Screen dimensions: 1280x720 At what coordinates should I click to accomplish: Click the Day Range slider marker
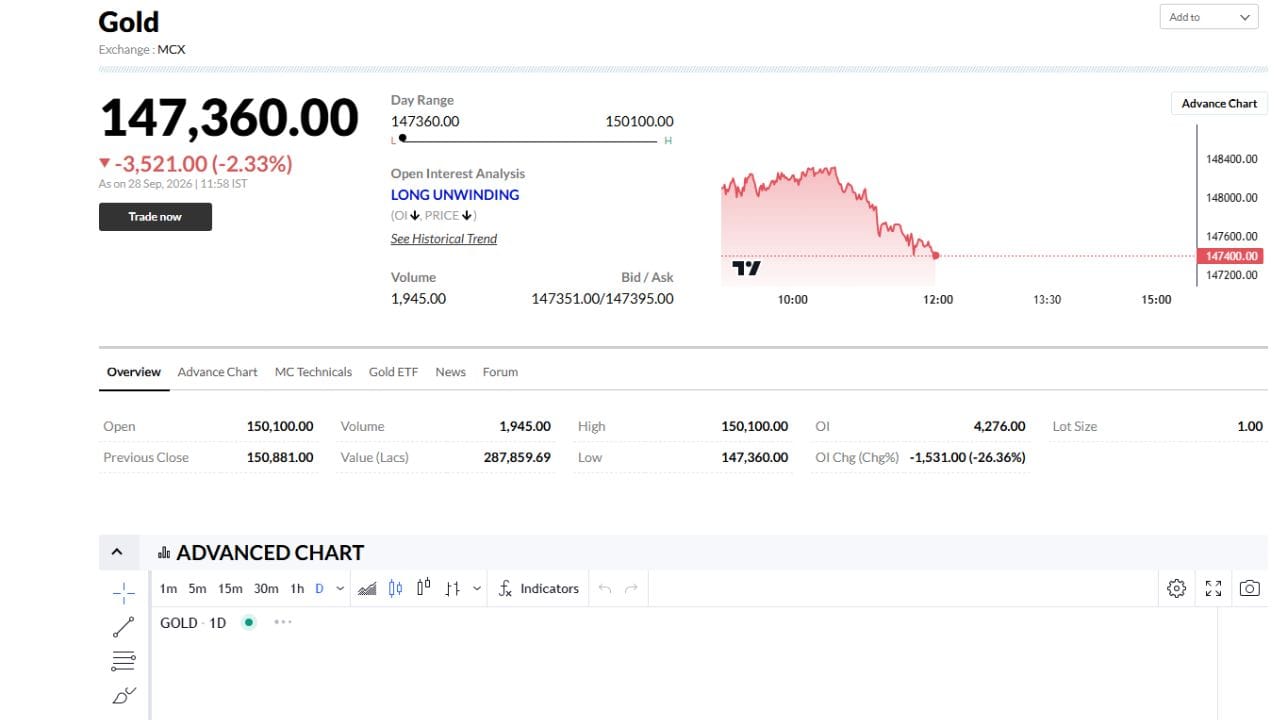[x=402, y=138]
